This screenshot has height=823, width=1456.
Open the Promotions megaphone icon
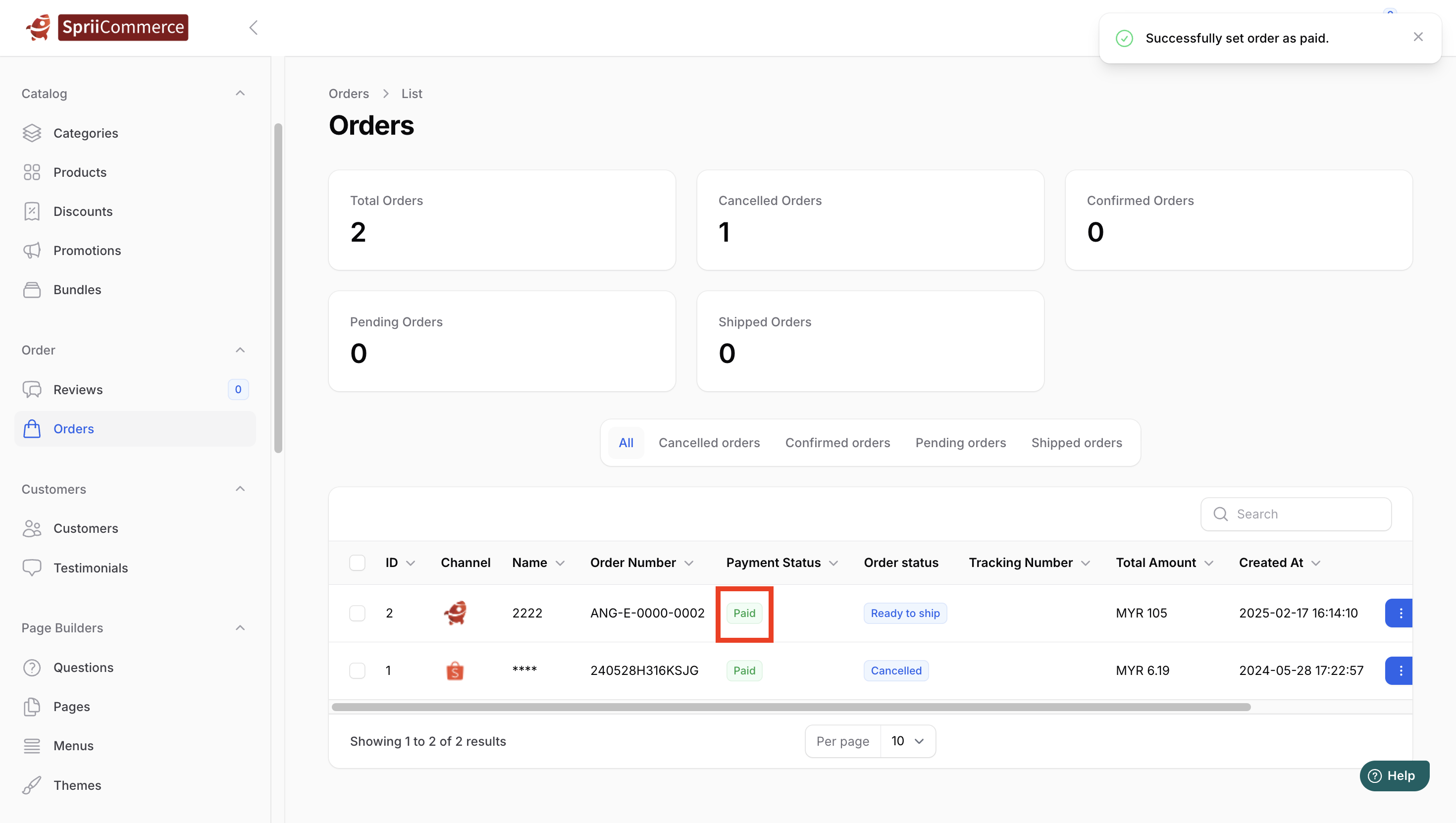coord(32,251)
